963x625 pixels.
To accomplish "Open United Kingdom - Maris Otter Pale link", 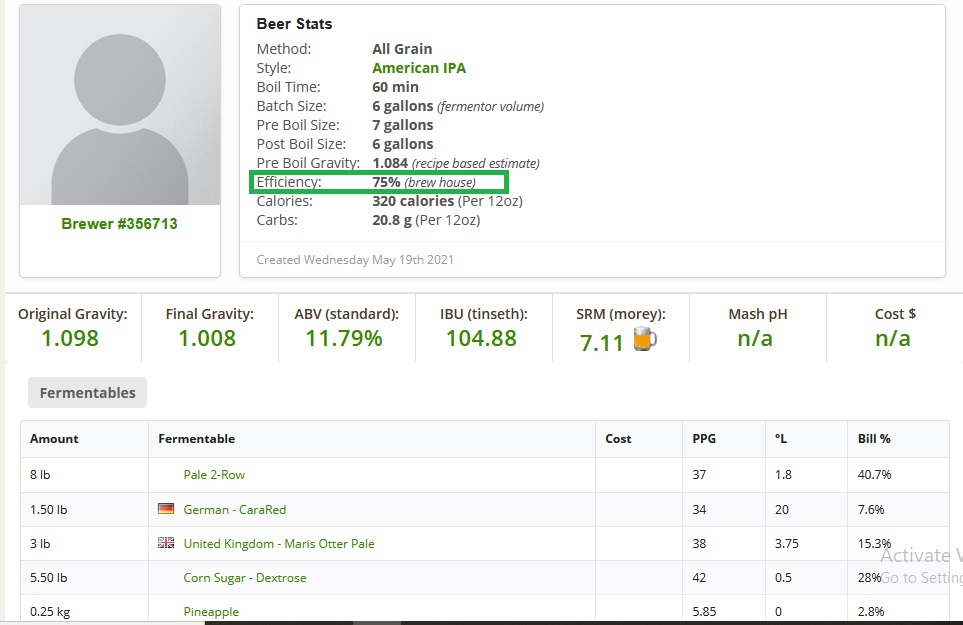I will (279, 544).
